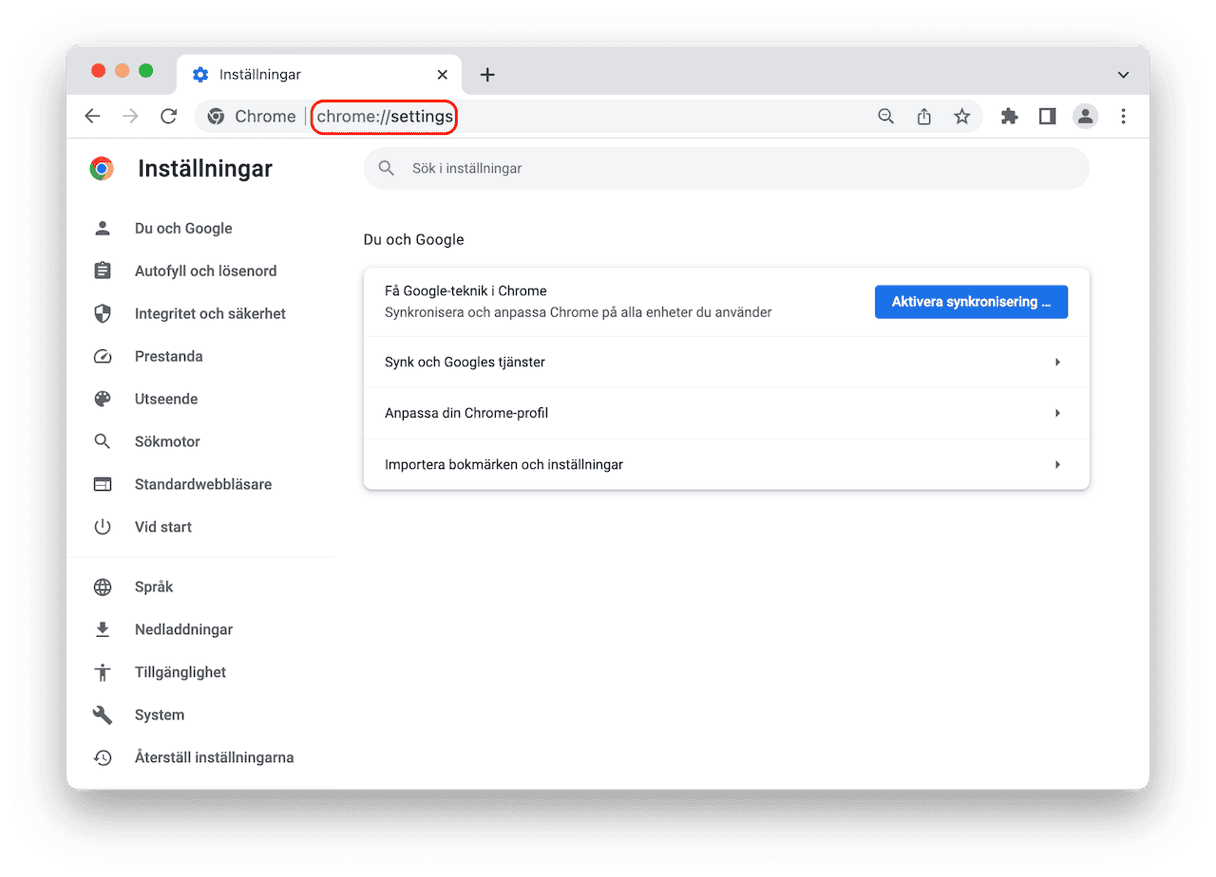
Task: Open the tab search dropdown chevron
Action: click(1123, 75)
